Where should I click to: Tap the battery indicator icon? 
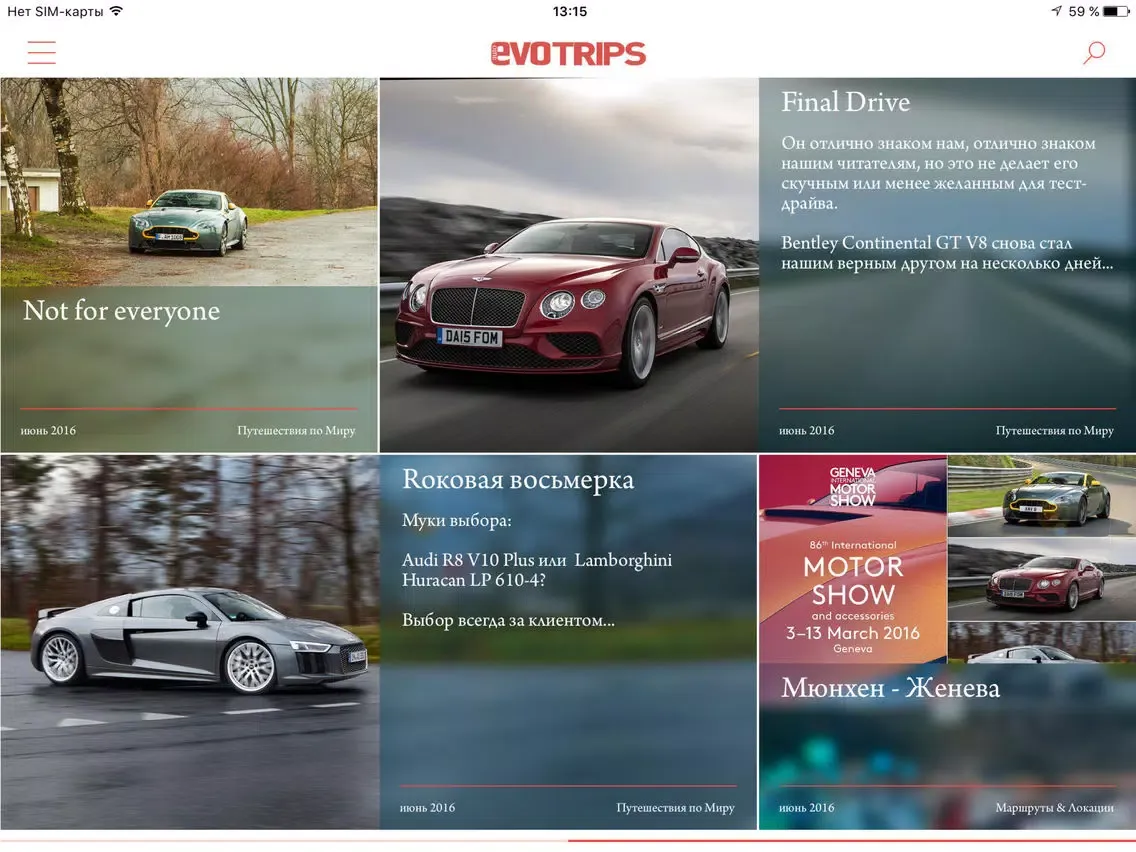click(x=1116, y=11)
